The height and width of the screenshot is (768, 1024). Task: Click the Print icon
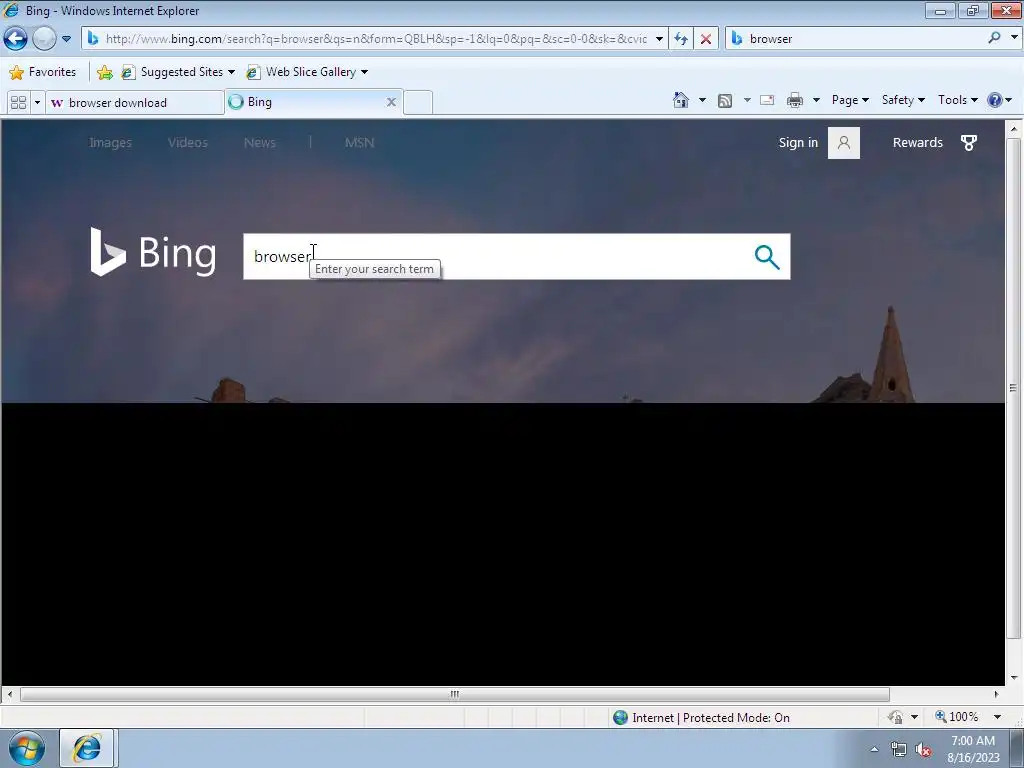click(x=795, y=100)
